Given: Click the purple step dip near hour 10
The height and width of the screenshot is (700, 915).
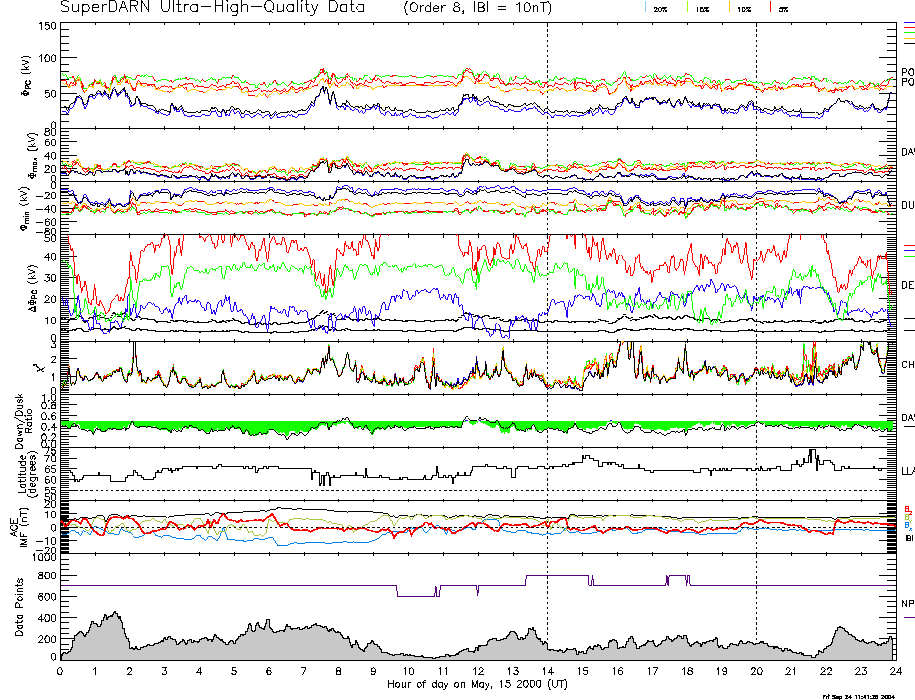Looking at the screenshot, I should pos(416,595).
